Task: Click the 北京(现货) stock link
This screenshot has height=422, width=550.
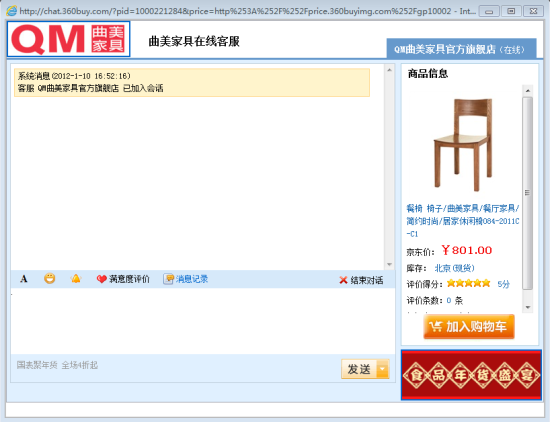Action: pos(454,268)
